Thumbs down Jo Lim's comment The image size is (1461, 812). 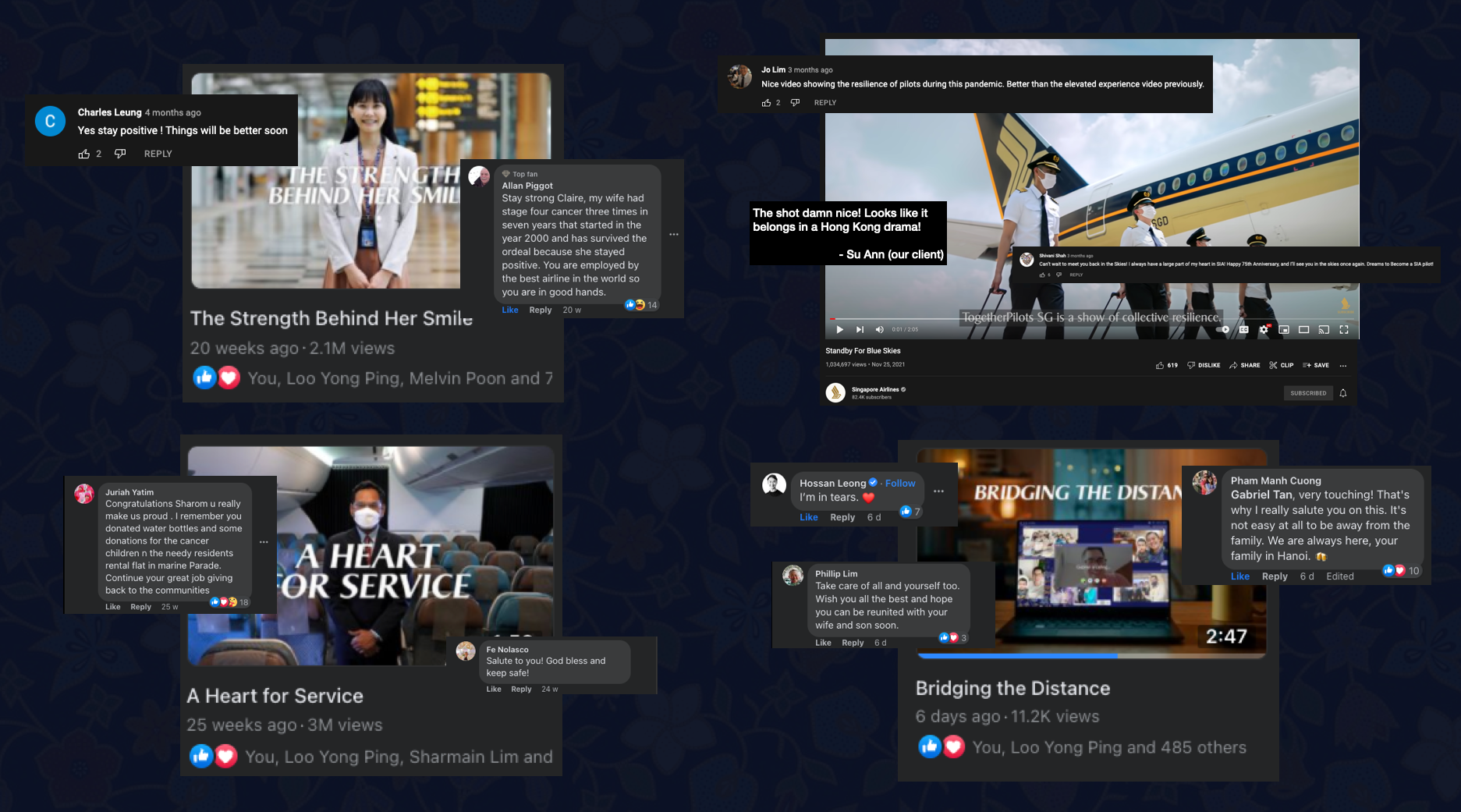(x=795, y=103)
